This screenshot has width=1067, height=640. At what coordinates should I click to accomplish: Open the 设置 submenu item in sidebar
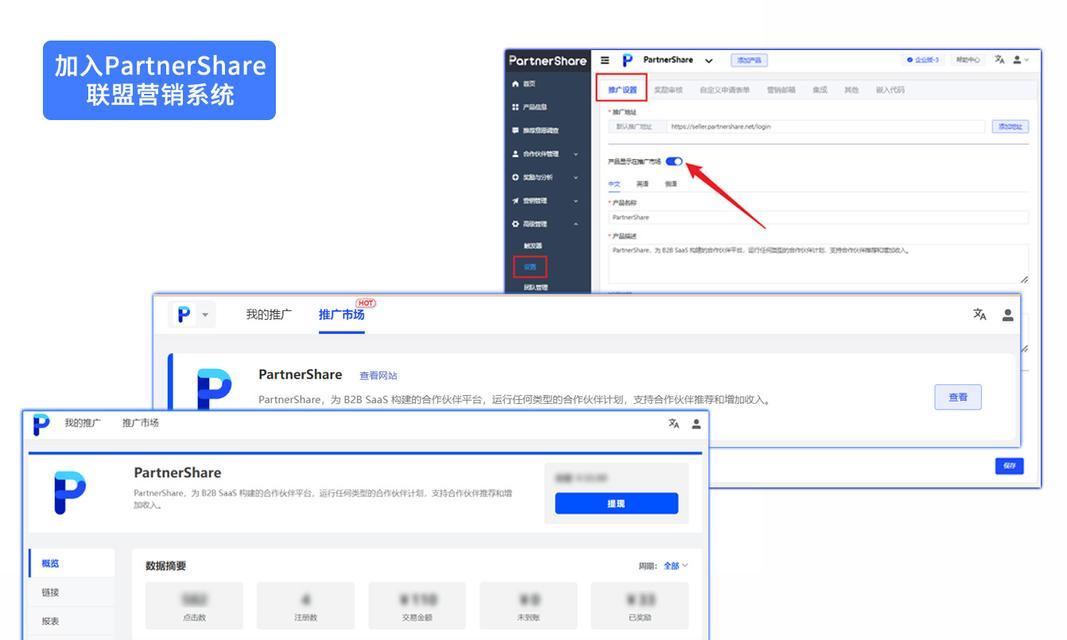tap(530, 267)
